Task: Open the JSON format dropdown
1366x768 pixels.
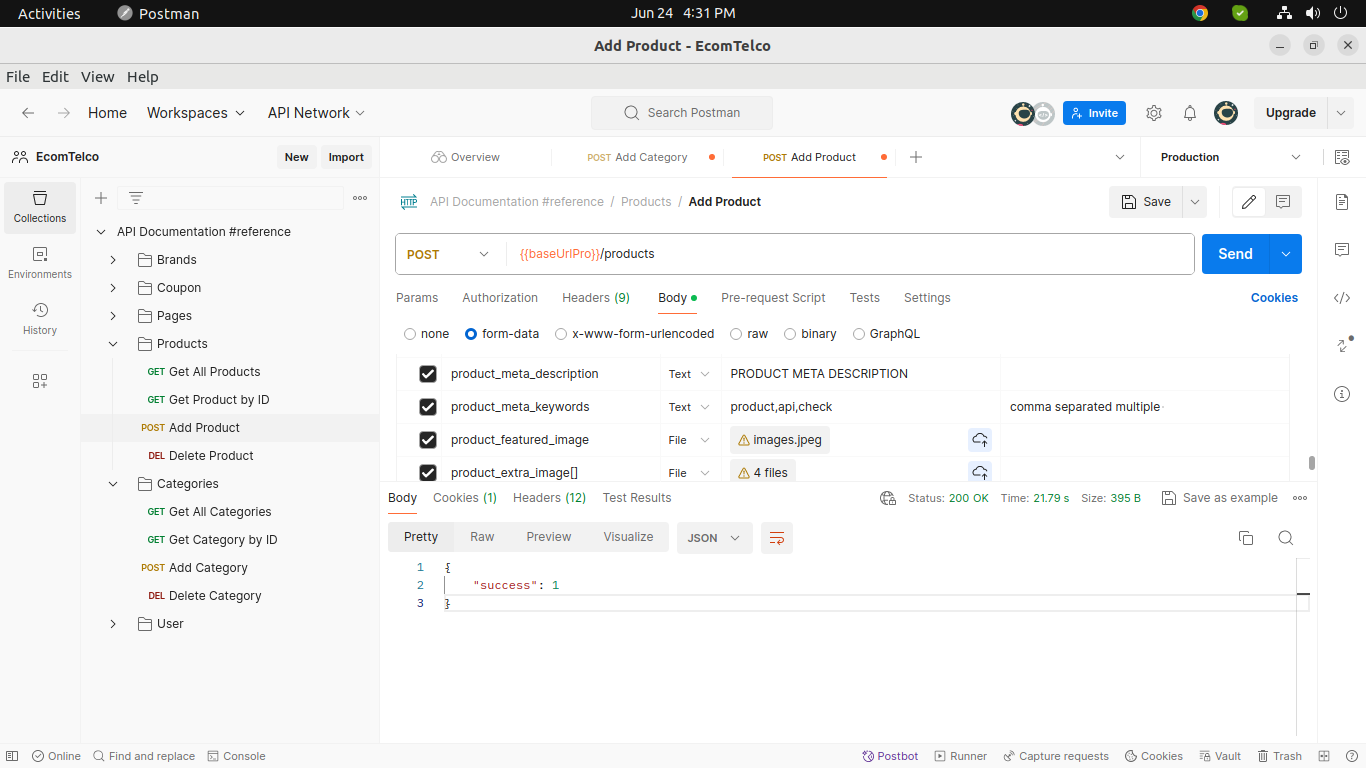Action: click(x=714, y=538)
